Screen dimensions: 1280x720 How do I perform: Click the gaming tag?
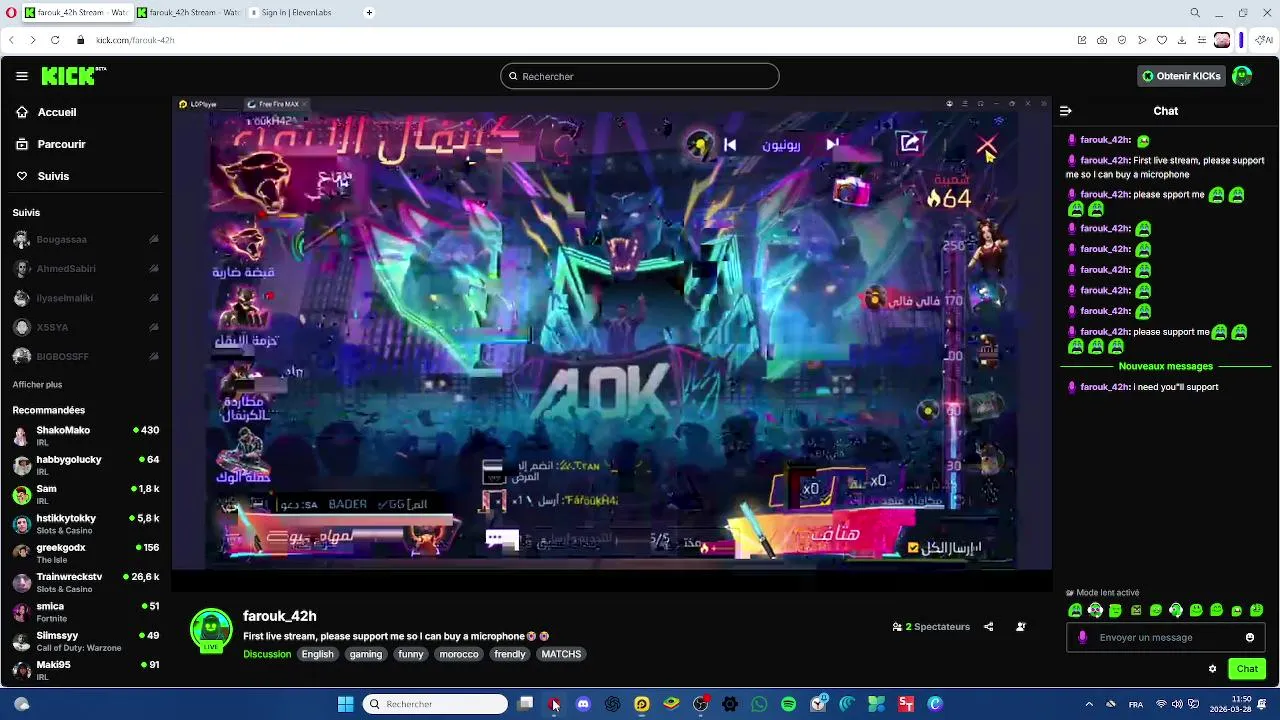(x=366, y=654)
